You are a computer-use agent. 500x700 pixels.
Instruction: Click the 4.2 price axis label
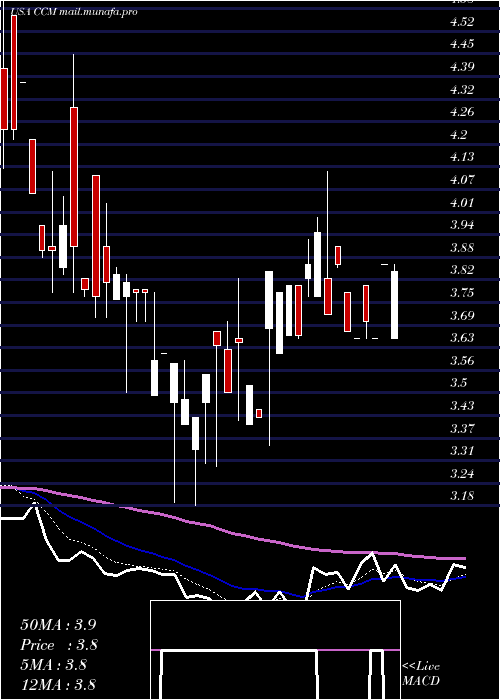(x=459, y=135)
